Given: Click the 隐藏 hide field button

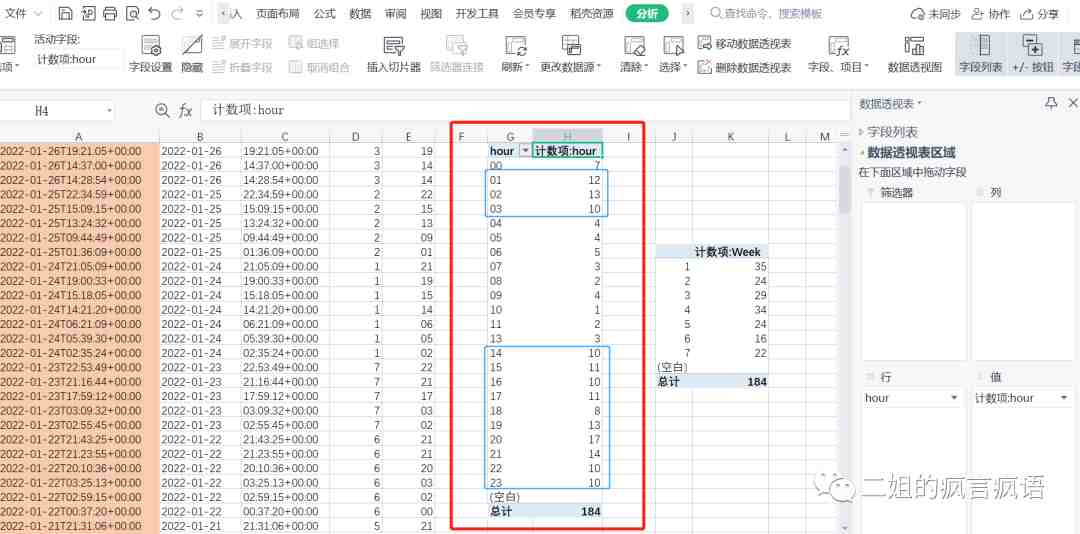Looking at the screenshot, I should (192, 54).
